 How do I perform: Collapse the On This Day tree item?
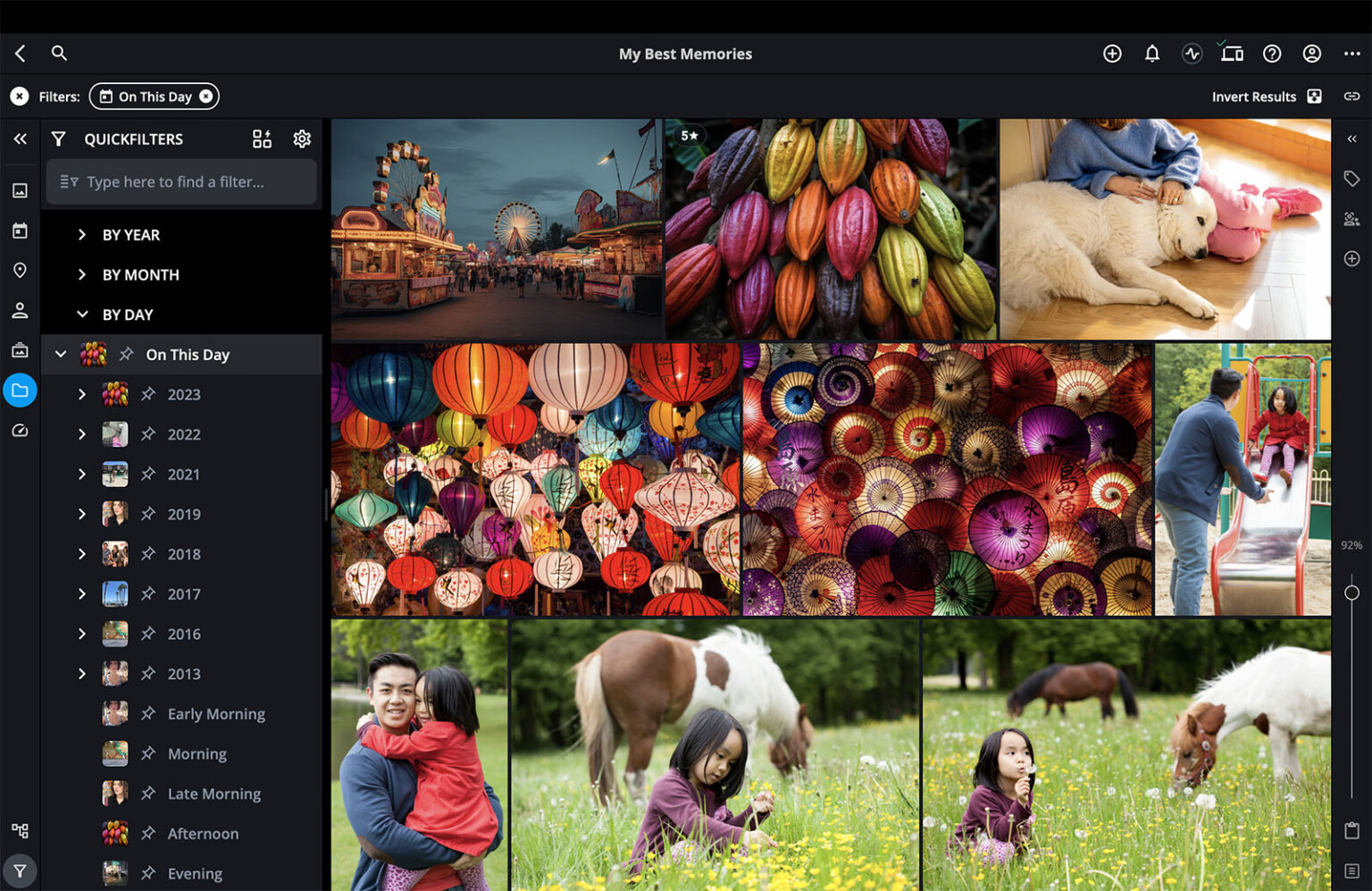pyautogui.click(x=60, y=354)
